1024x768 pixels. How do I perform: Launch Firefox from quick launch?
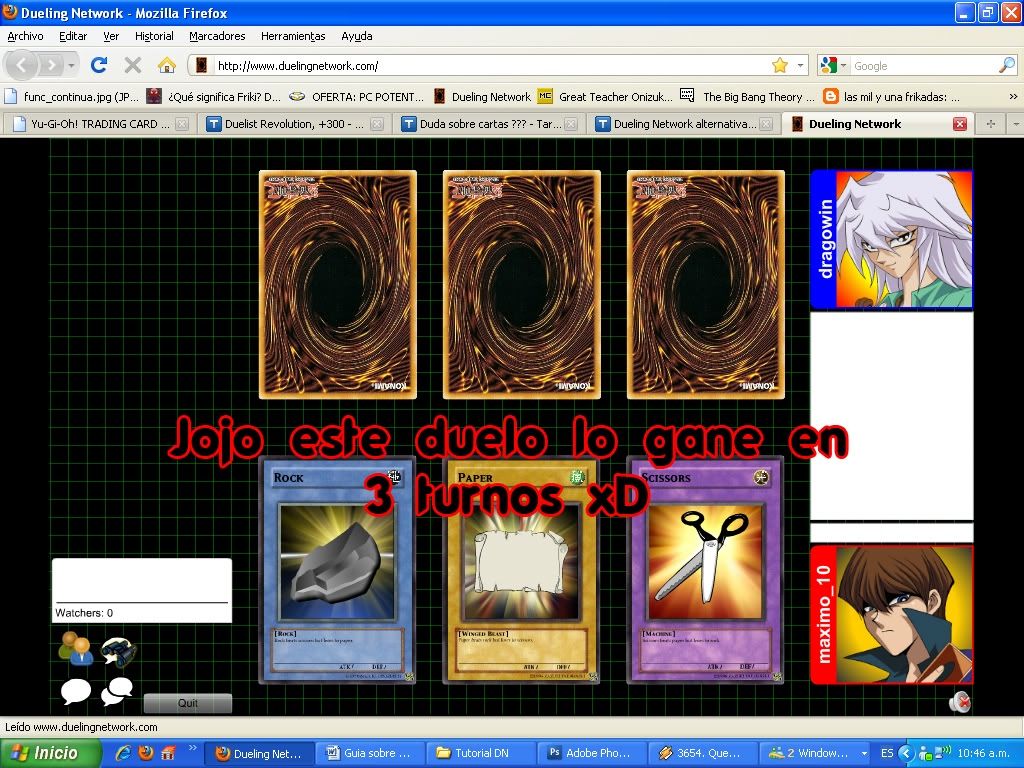[x=146, y=753]
